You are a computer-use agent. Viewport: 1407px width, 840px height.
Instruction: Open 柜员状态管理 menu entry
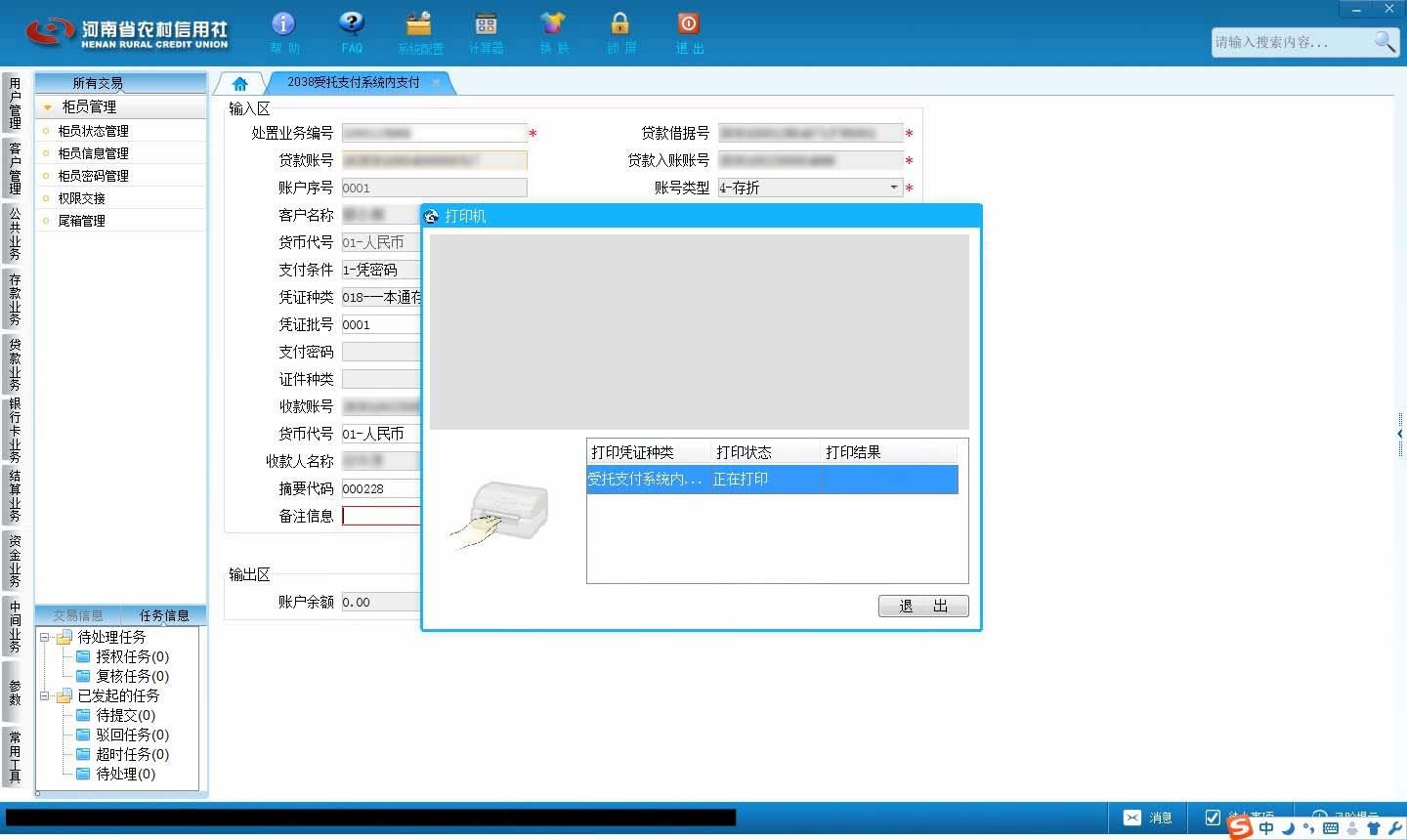[93, 131]
